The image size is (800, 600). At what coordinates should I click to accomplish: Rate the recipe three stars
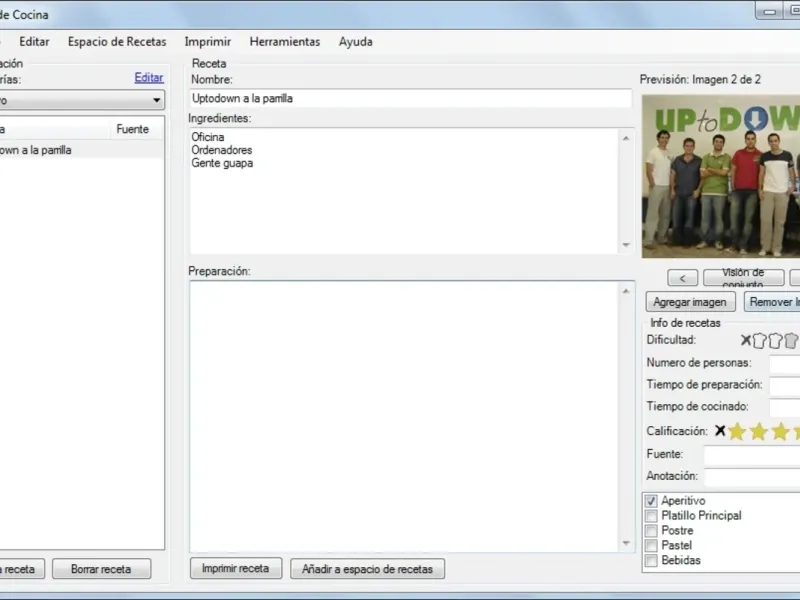click(781, 432)
